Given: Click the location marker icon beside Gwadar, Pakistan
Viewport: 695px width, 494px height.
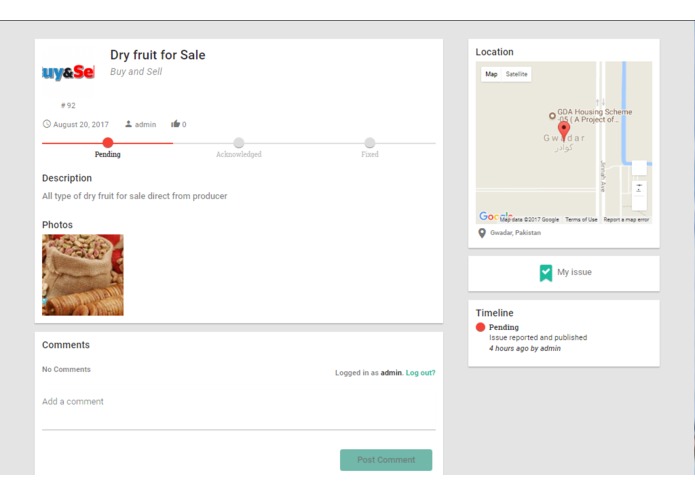Looking at the screenshot, I should click(482, 233).
